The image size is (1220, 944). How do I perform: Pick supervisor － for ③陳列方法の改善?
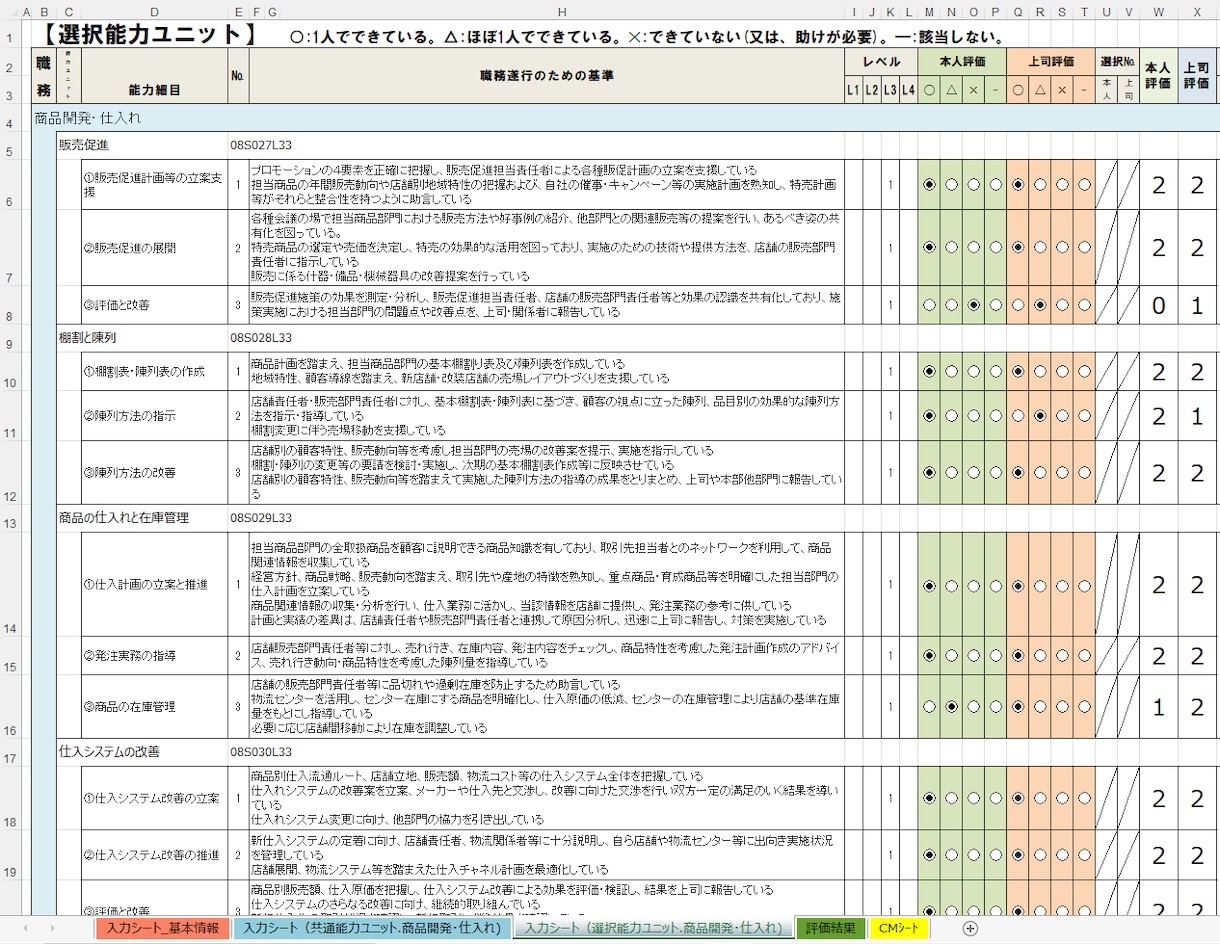click(1084, 472)
